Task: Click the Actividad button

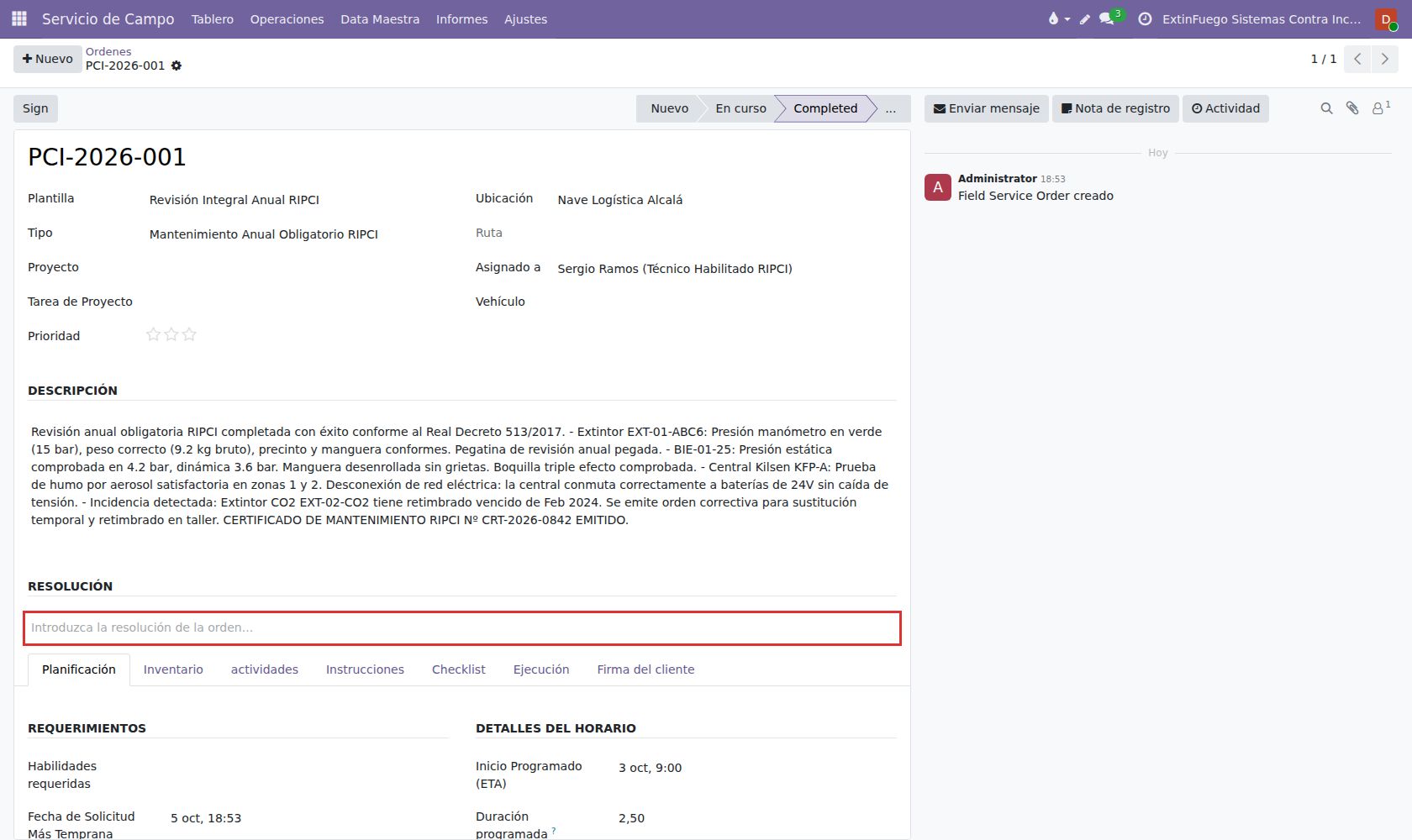Action: point(1225,108)
